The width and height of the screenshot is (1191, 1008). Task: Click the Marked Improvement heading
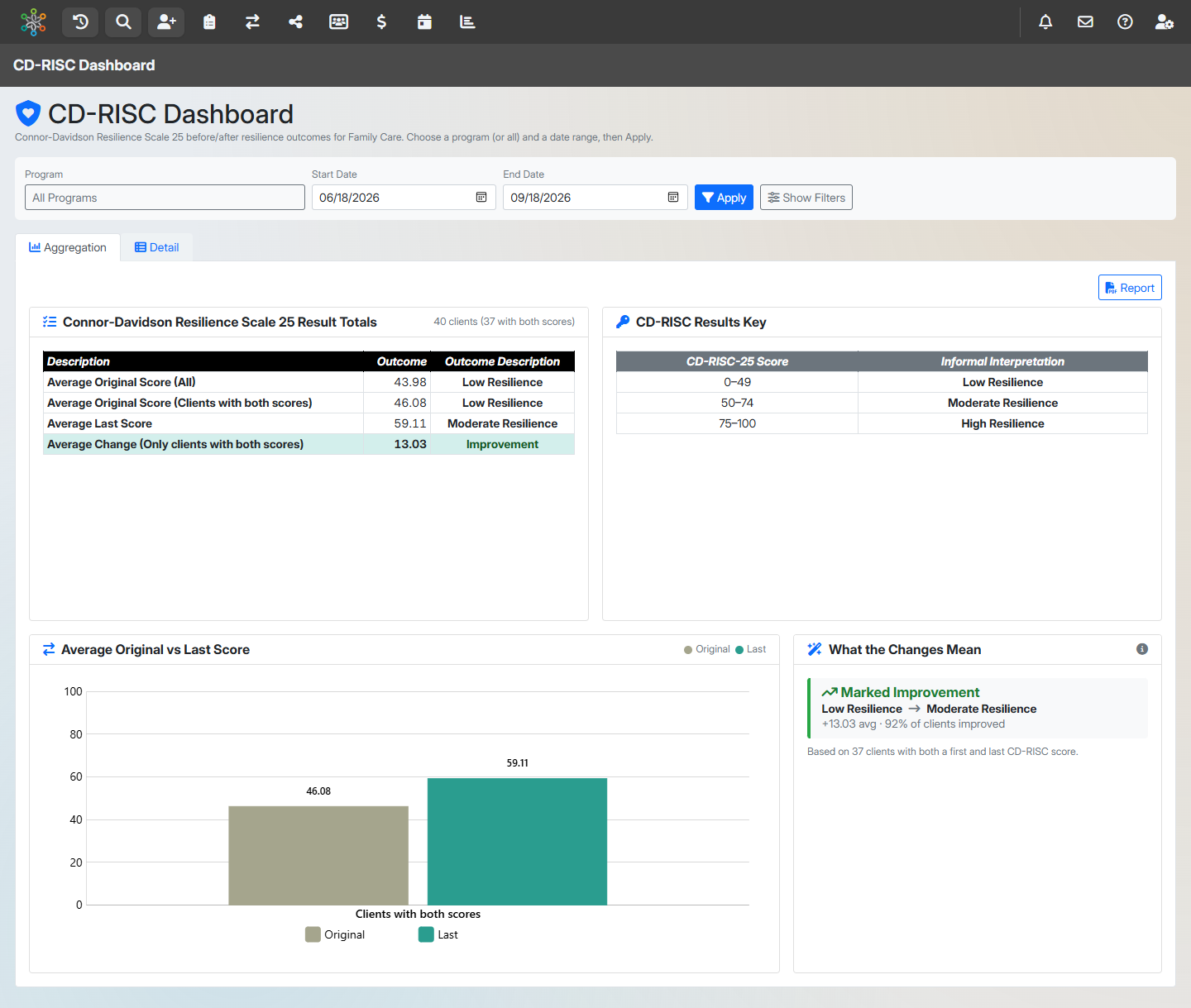coord(910,692)
